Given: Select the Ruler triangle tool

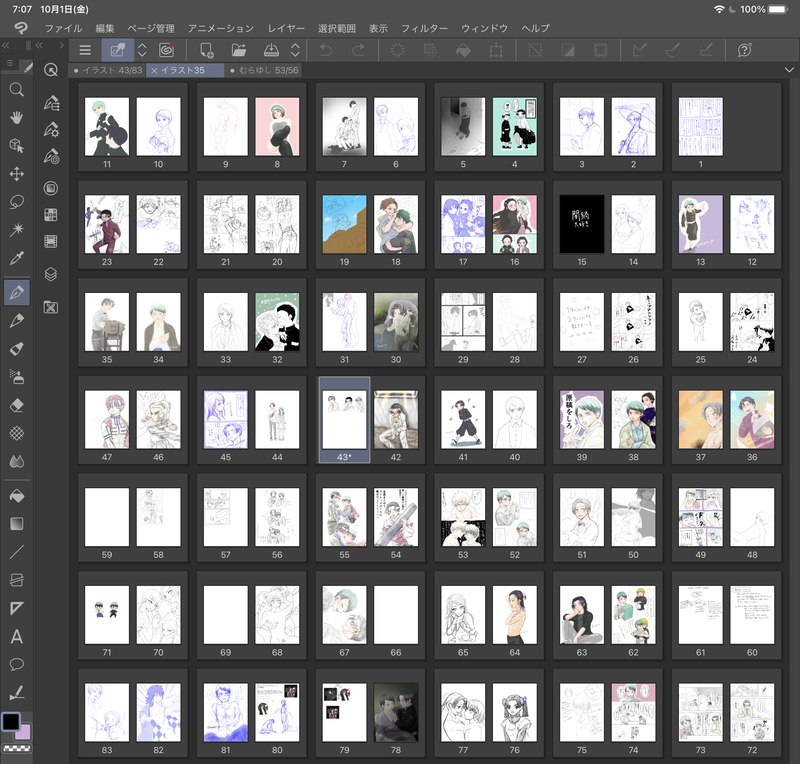Looking at the screenshot, I should click(x=16, y=608).
